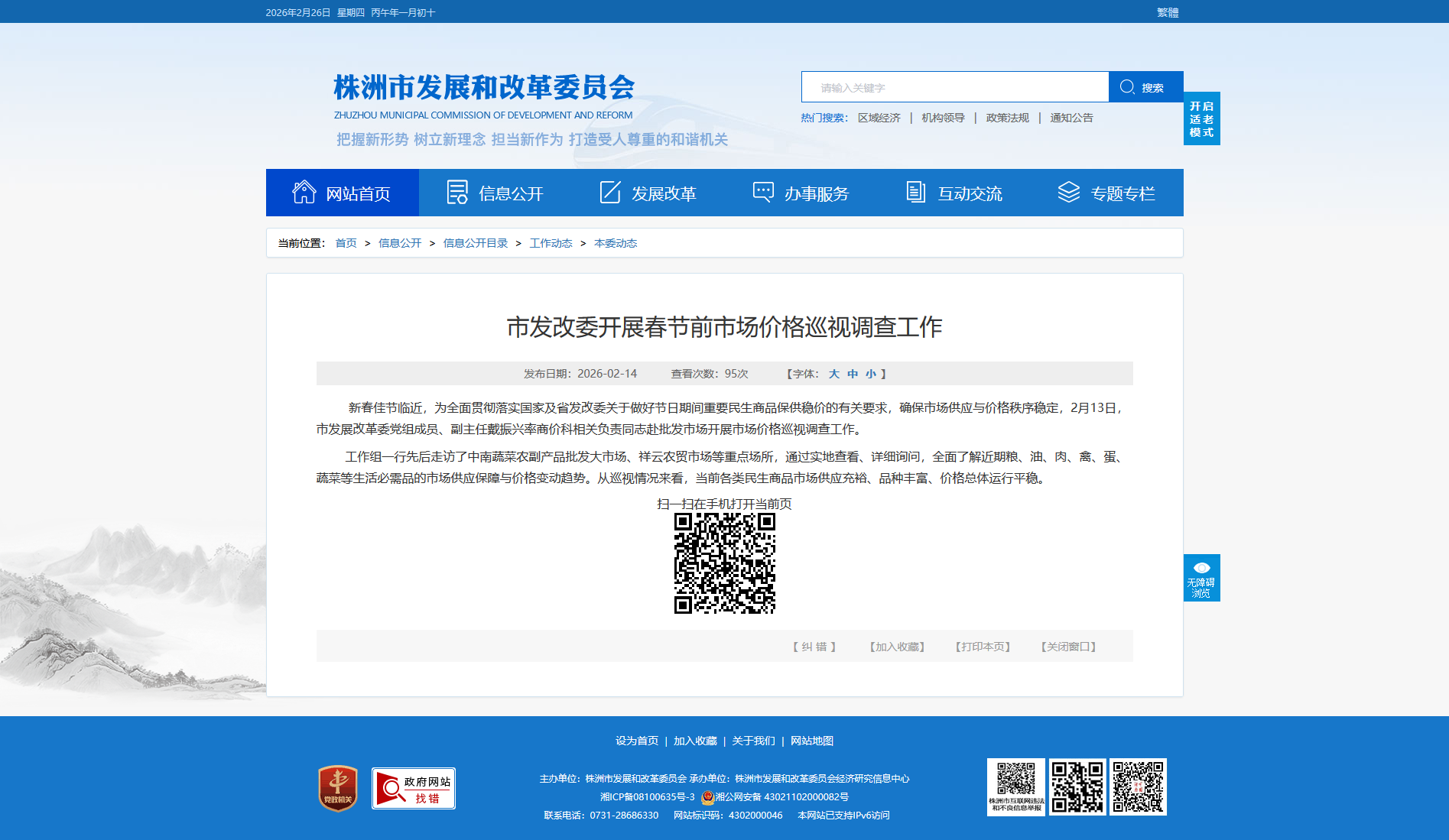
Task: Click the chat bubble icon beside 办事服务
Action: click(763, 192)
